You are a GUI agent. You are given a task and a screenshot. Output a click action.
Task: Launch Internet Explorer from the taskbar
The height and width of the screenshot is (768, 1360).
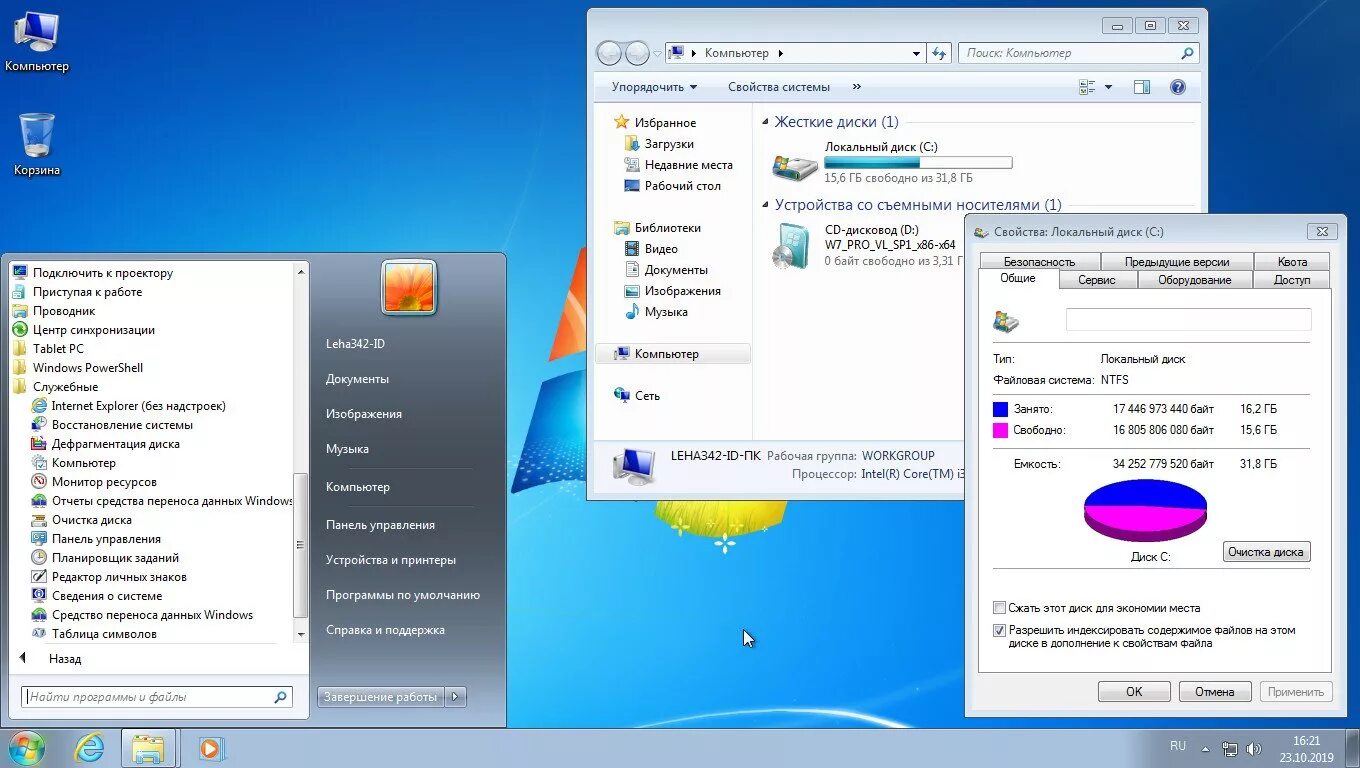coord(89,748)
